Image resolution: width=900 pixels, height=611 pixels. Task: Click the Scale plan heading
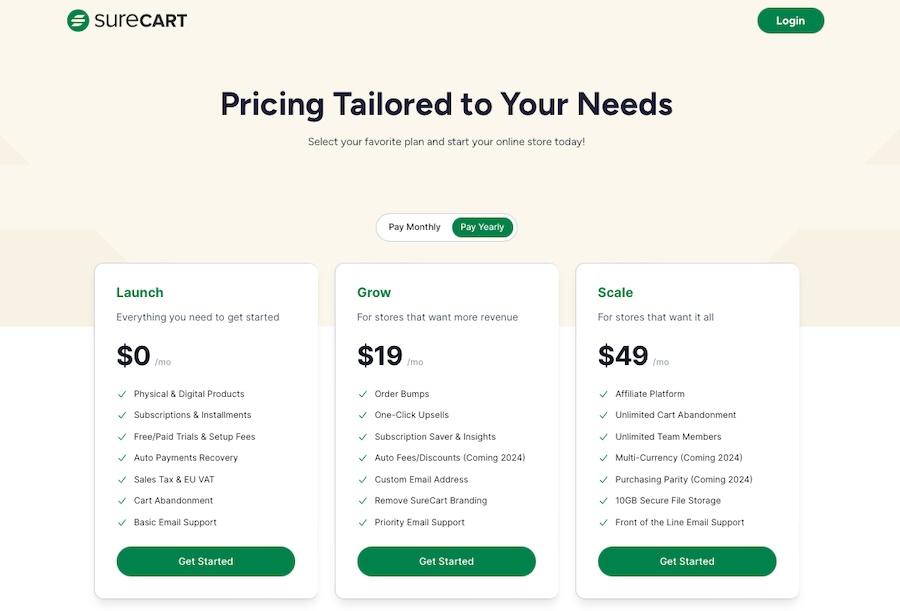(x=615, y=292)
